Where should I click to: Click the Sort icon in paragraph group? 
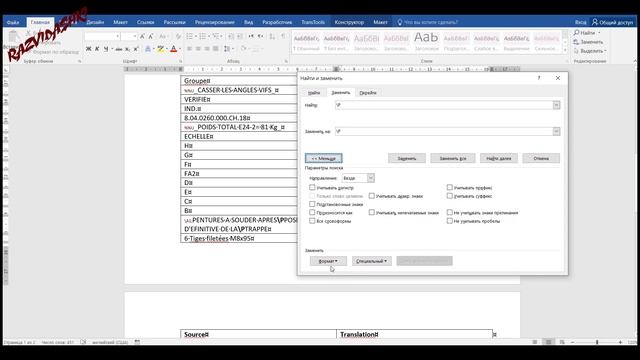coord(273,36)
